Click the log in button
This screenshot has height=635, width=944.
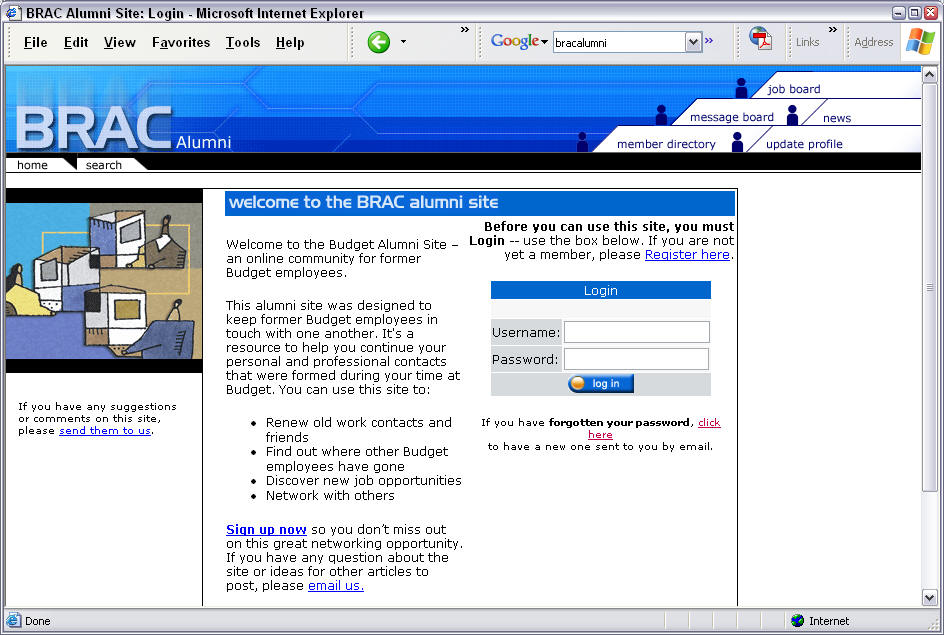point(601,383)
